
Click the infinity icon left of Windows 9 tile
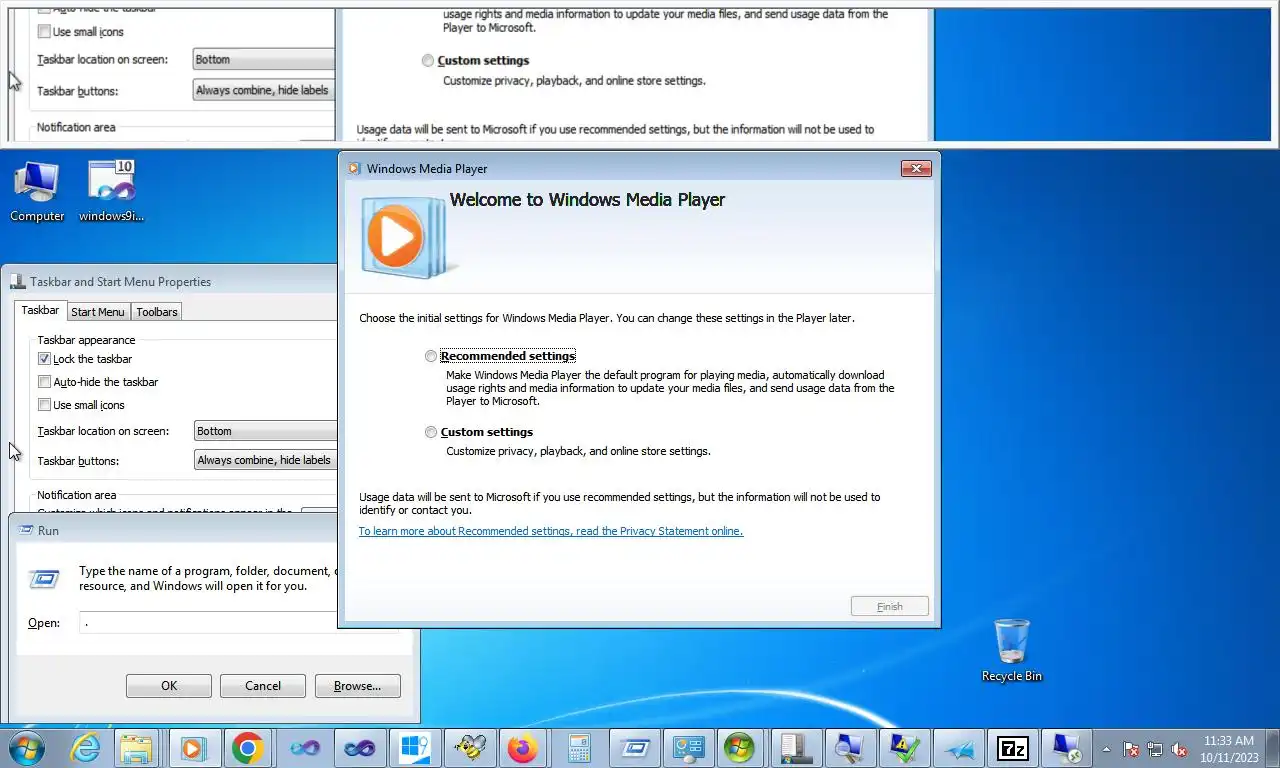[x=359, y=748]
